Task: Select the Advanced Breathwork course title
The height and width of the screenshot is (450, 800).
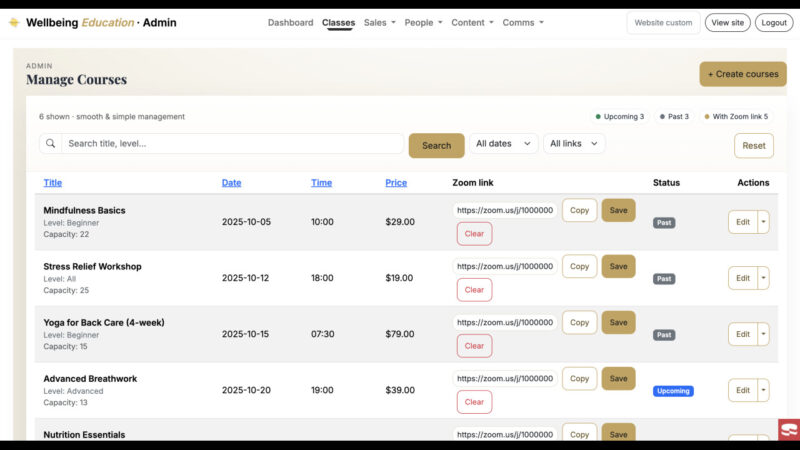Action: [x=90, y=379]
